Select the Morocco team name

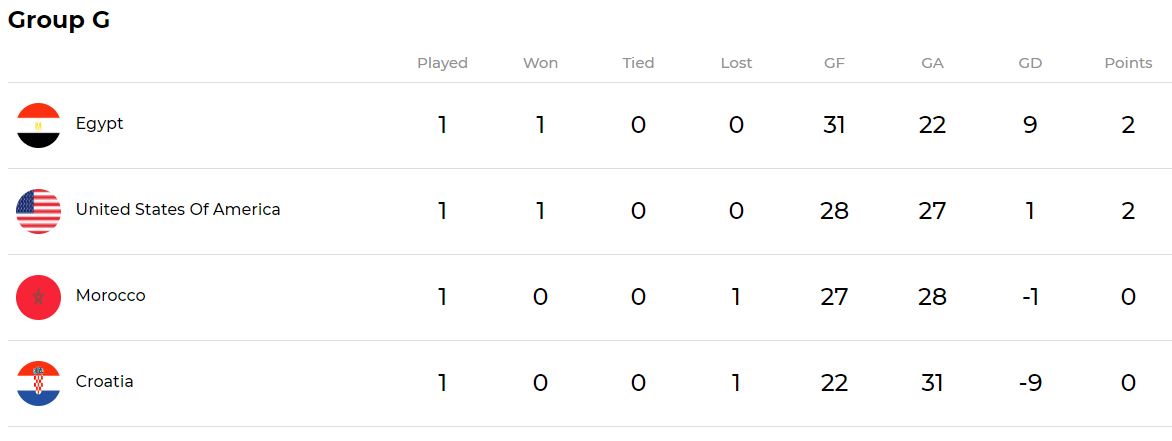point(111,296)
